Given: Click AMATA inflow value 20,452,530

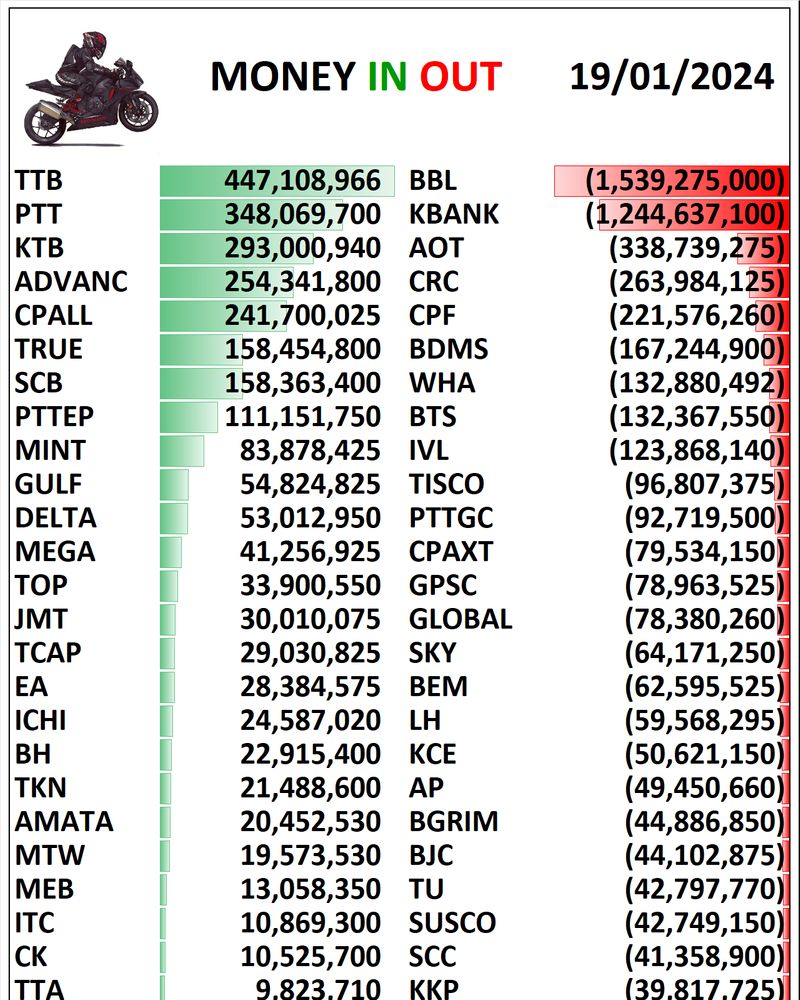Looking at the screenshot, I should [x=310, y=822].
